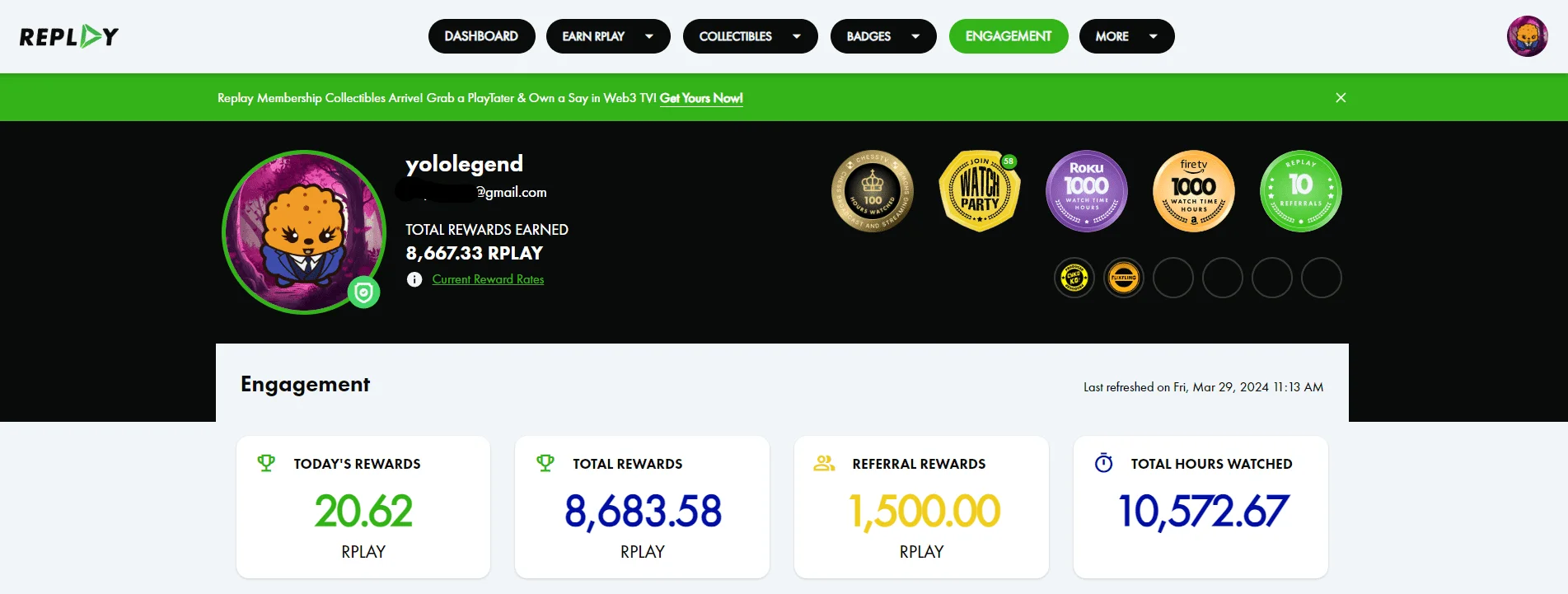Click the trophy icon in Total Rewards card
This screenshot has width=1568, height=594.
click(545, 463)
